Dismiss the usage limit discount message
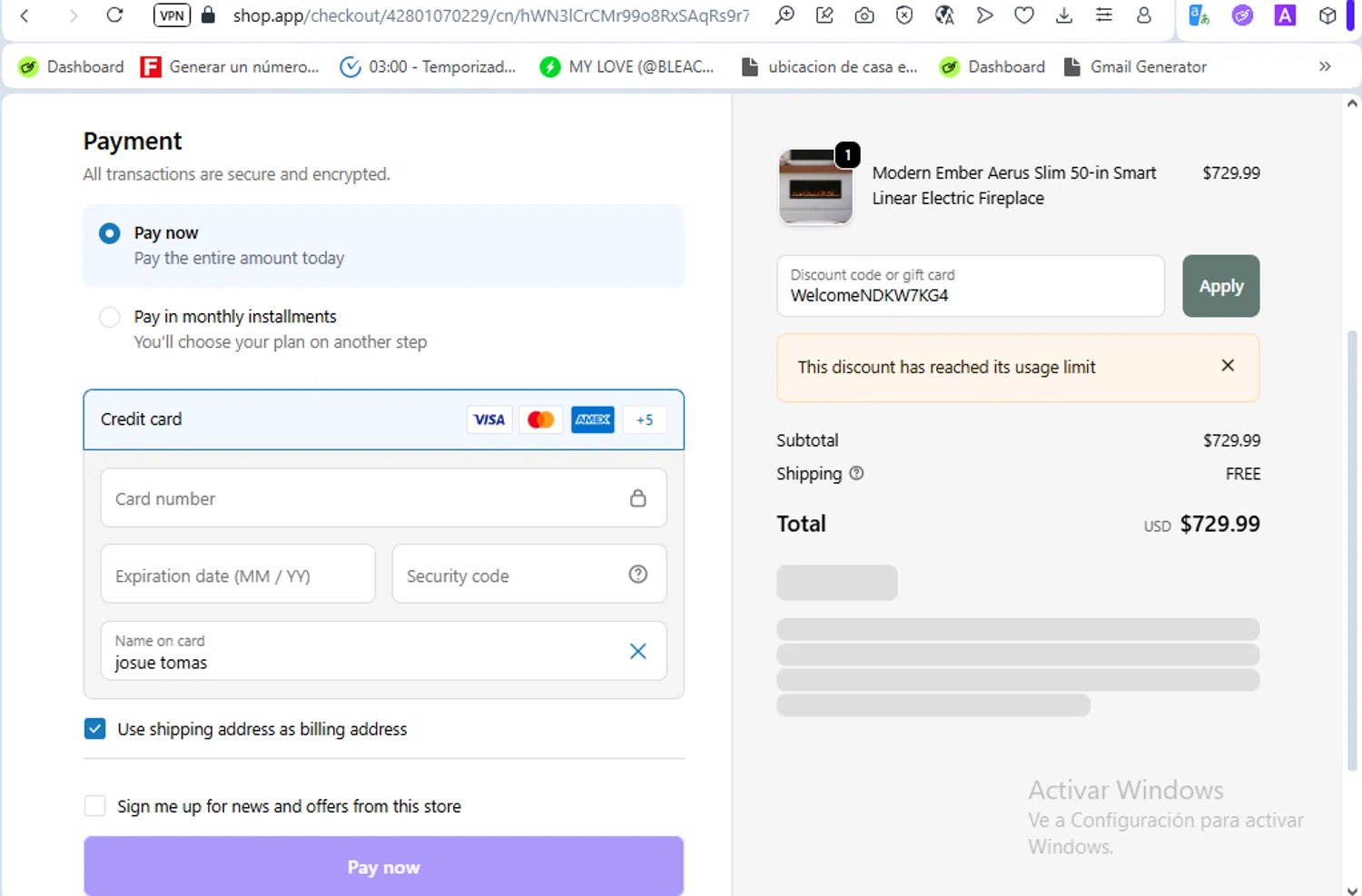This screenshot has height=896, width=1362. [1228, 365]
